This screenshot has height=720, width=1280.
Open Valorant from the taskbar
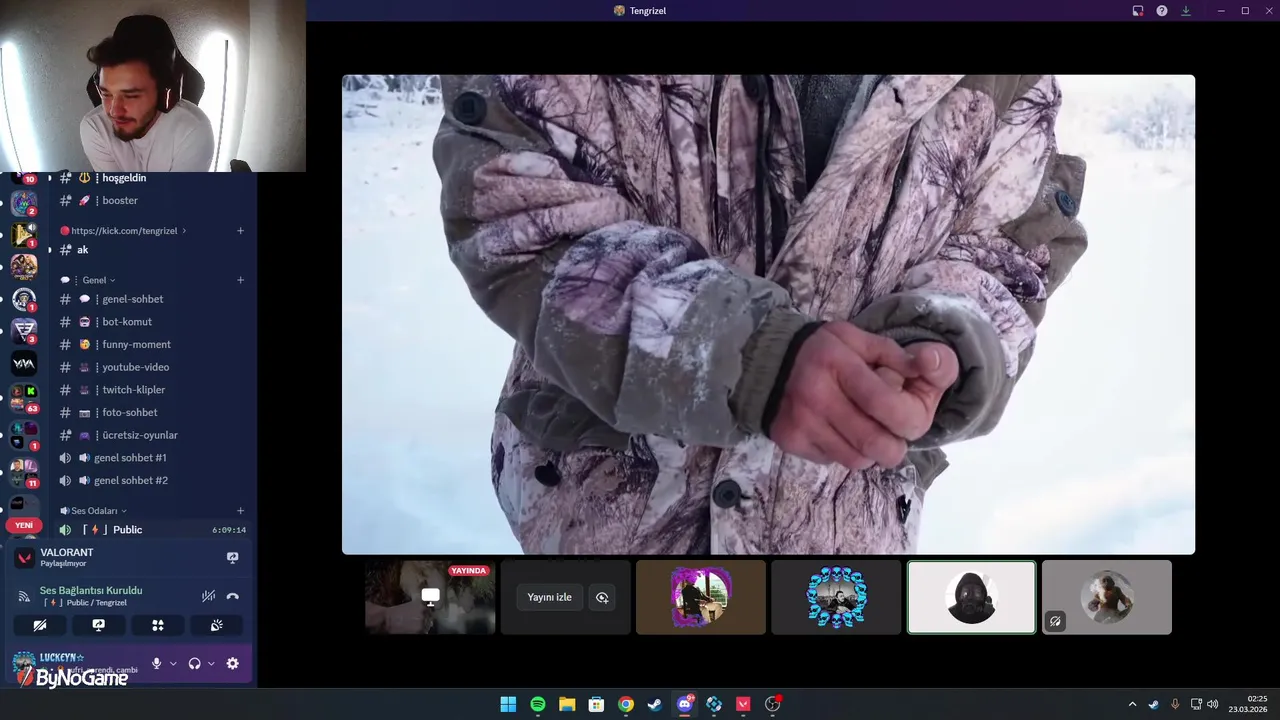743,704
